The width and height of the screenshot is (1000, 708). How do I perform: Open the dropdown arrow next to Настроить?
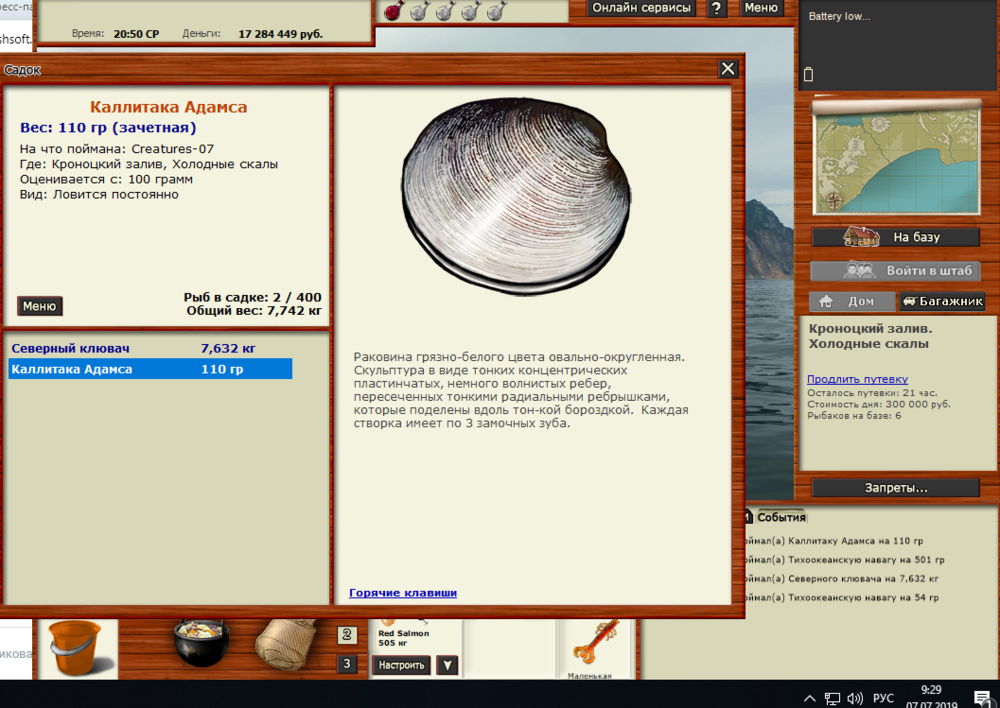446,665
